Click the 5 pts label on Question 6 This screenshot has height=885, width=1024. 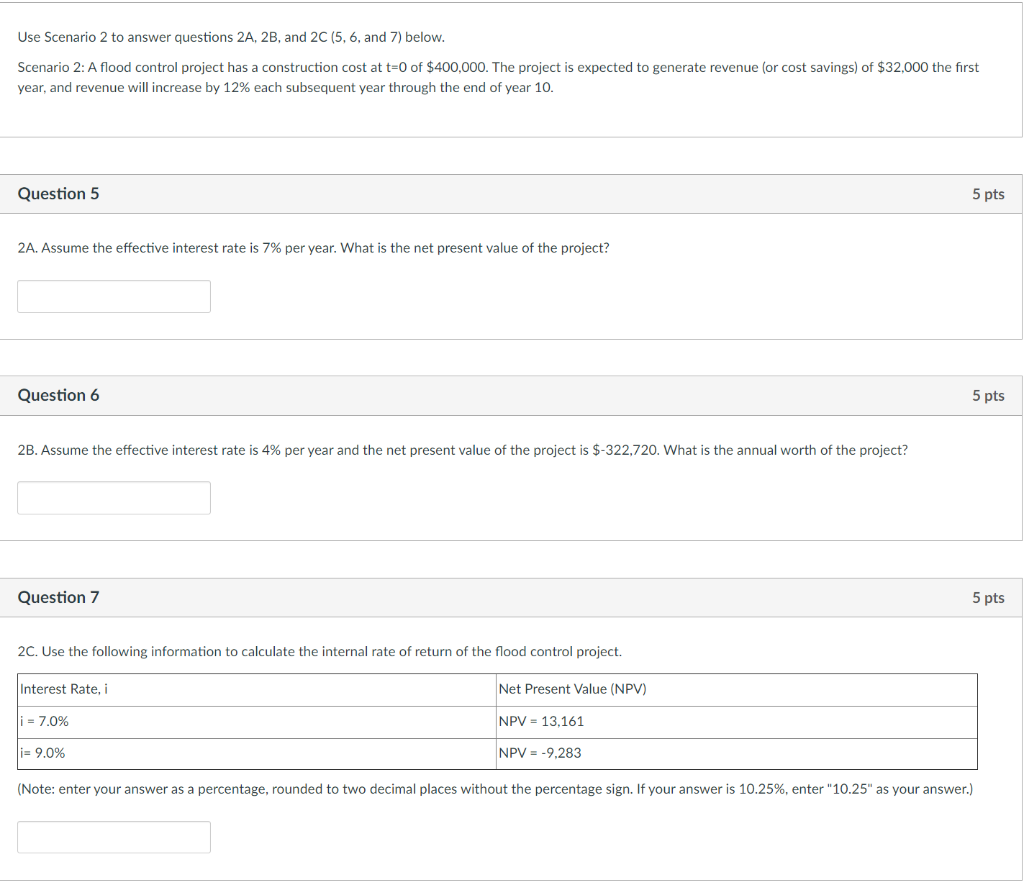988,395
